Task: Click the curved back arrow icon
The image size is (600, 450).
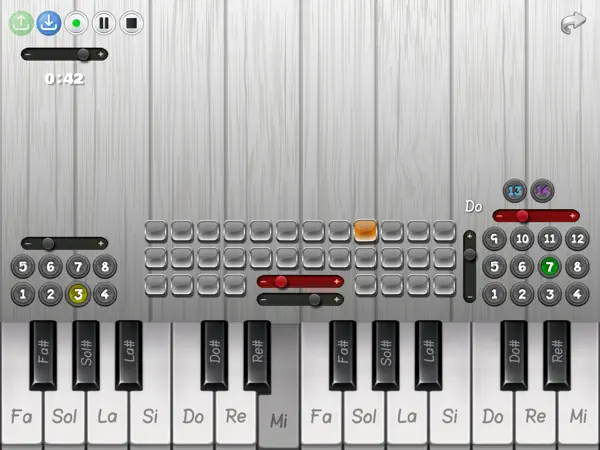Action: 573,23
